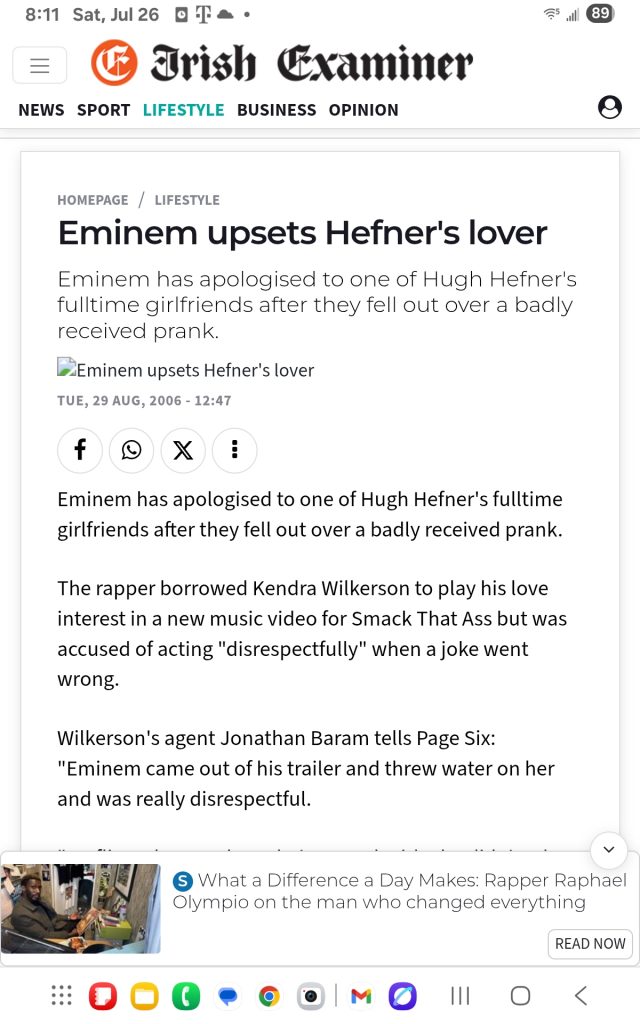640x1024 pixels.
Task: Share the article on X
Action: [183, 450]
